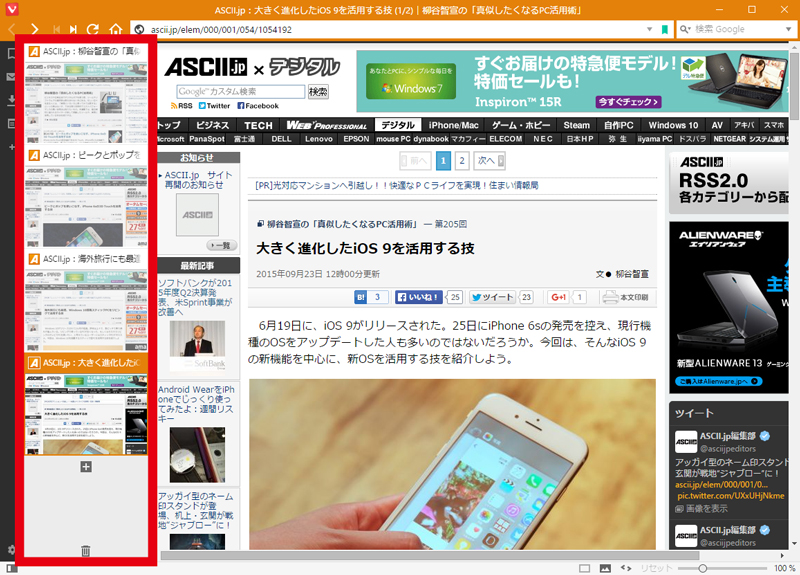Viewport: 800px width, 575px height.
Task: Open the Downloads panel in sidebar
Action: click(x=11, y=101)
